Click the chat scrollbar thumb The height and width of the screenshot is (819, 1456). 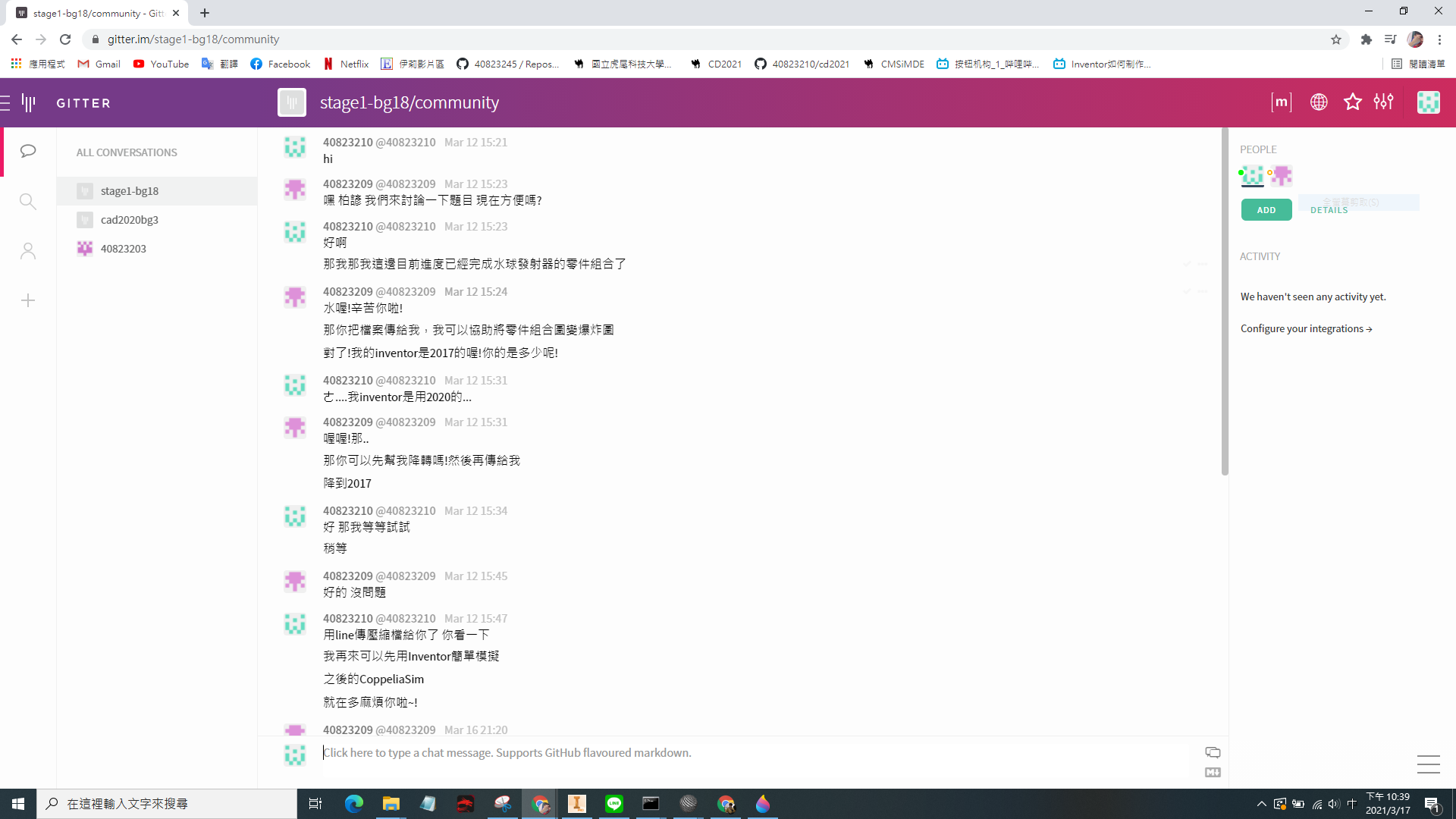point(1225,302)
